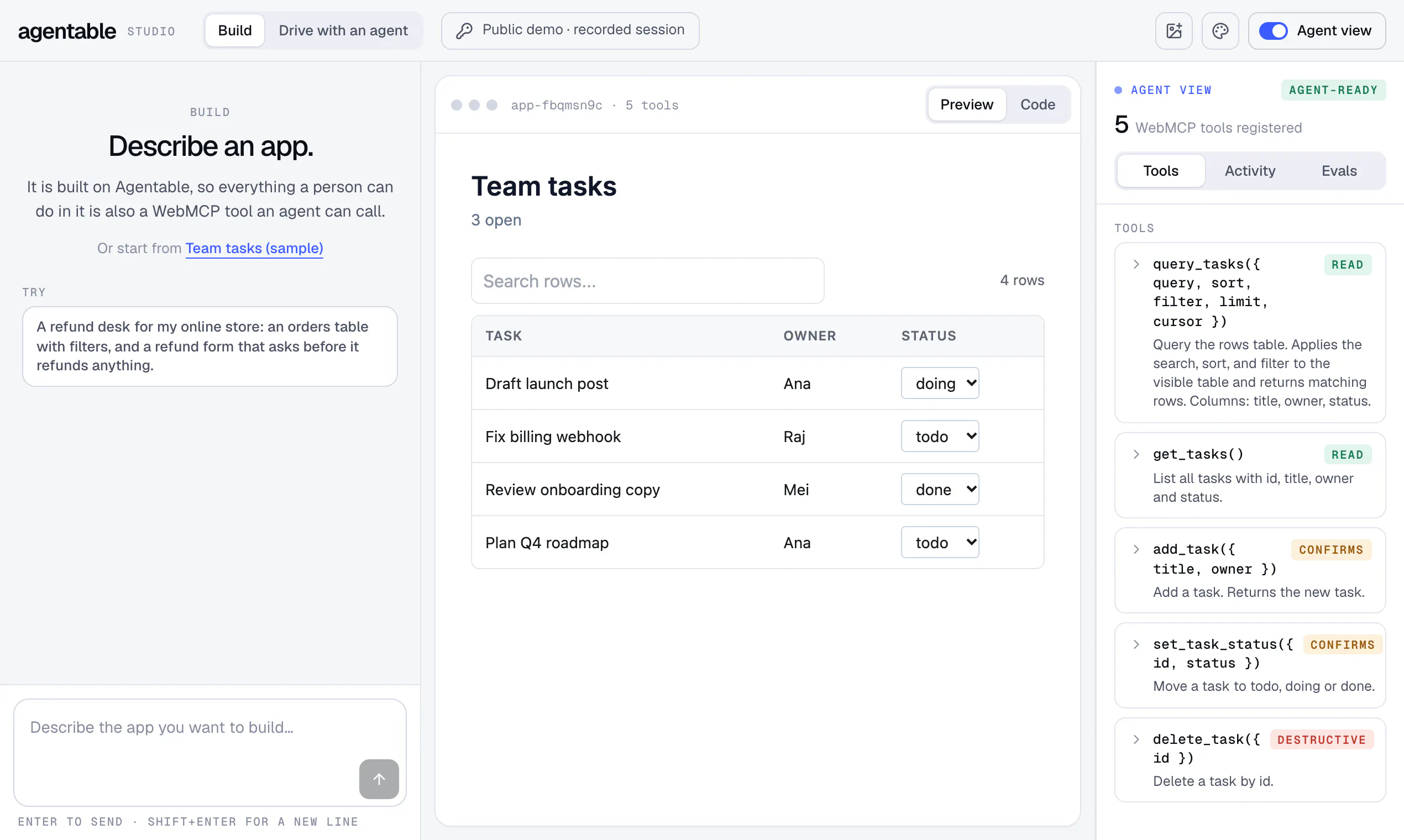
Task: Switch to Drive with an agent tab
Action: click(x=343, y=30)
